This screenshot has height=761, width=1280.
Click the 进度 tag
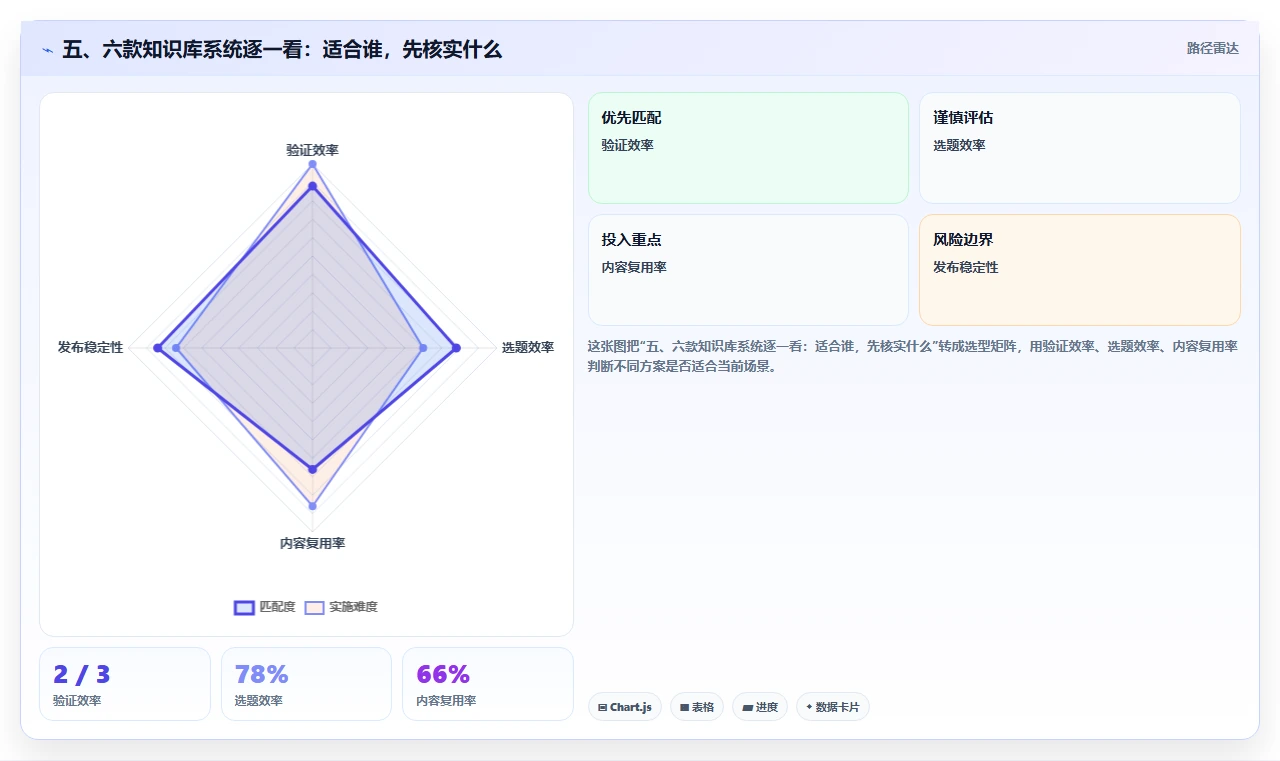[x=760, y=707]
